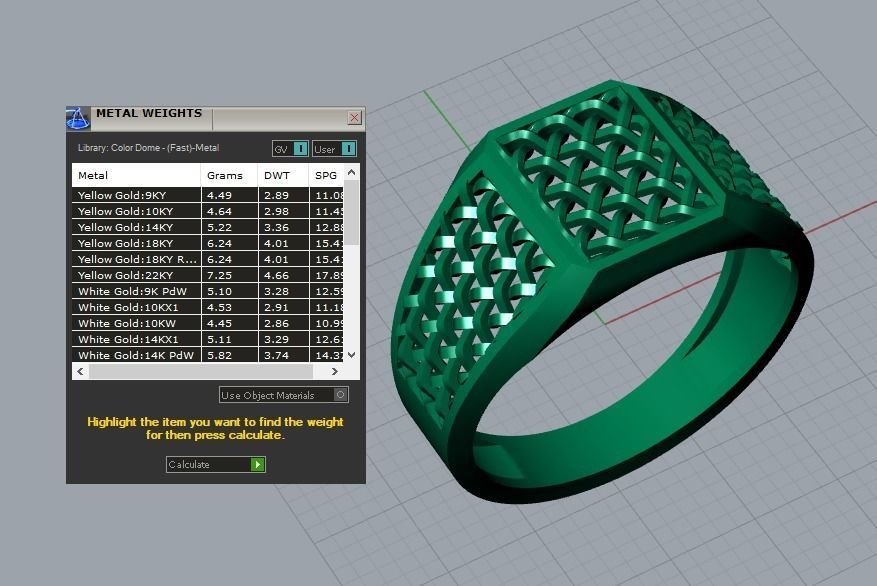This screenshot has width=877, height=586.
Task: Click the 4.66 DWT value
Action: tap(276, 275)
